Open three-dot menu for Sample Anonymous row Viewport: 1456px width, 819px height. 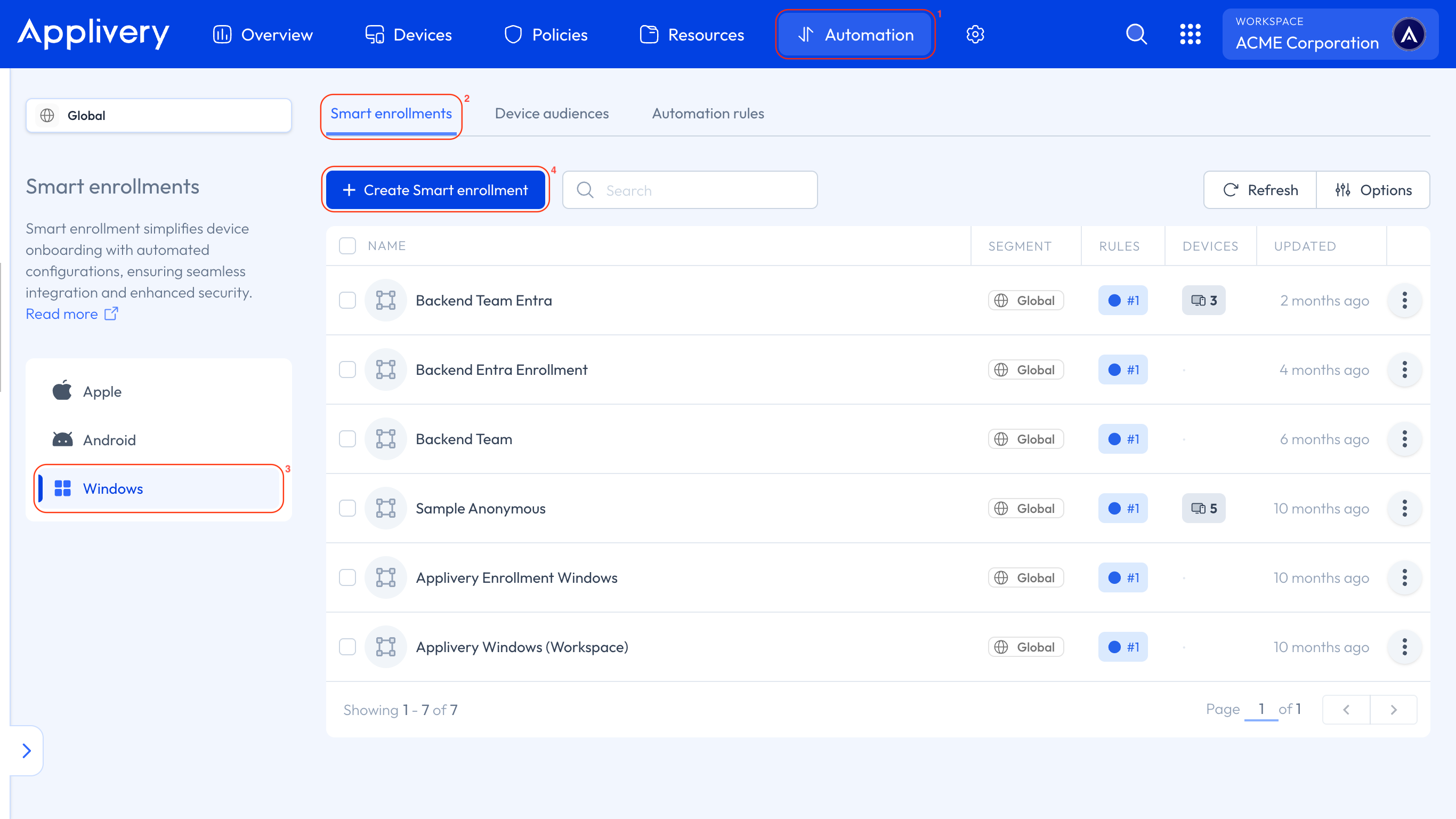(x=1404, y=508)
